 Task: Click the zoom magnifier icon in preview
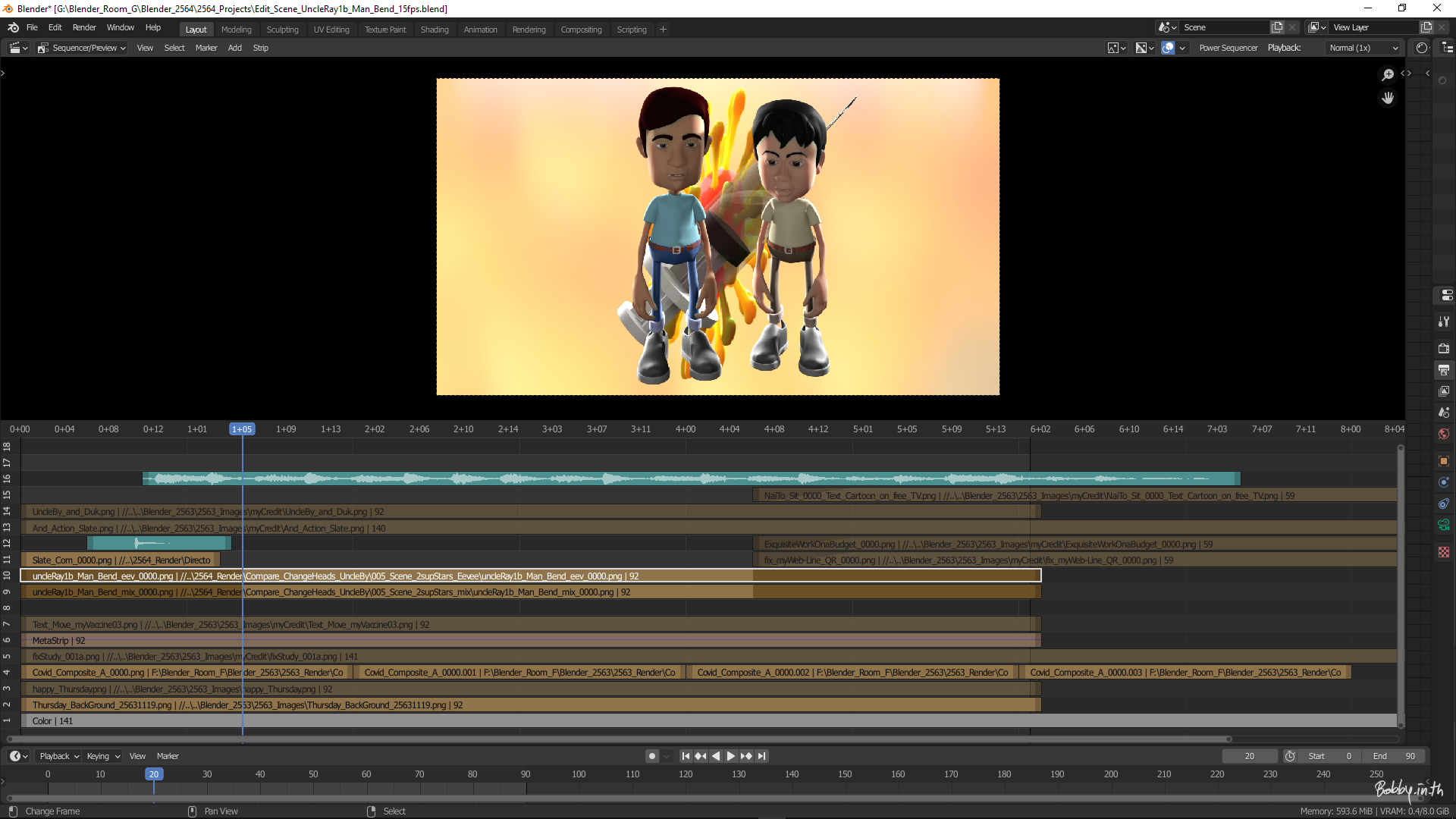tap(1388, 74)
